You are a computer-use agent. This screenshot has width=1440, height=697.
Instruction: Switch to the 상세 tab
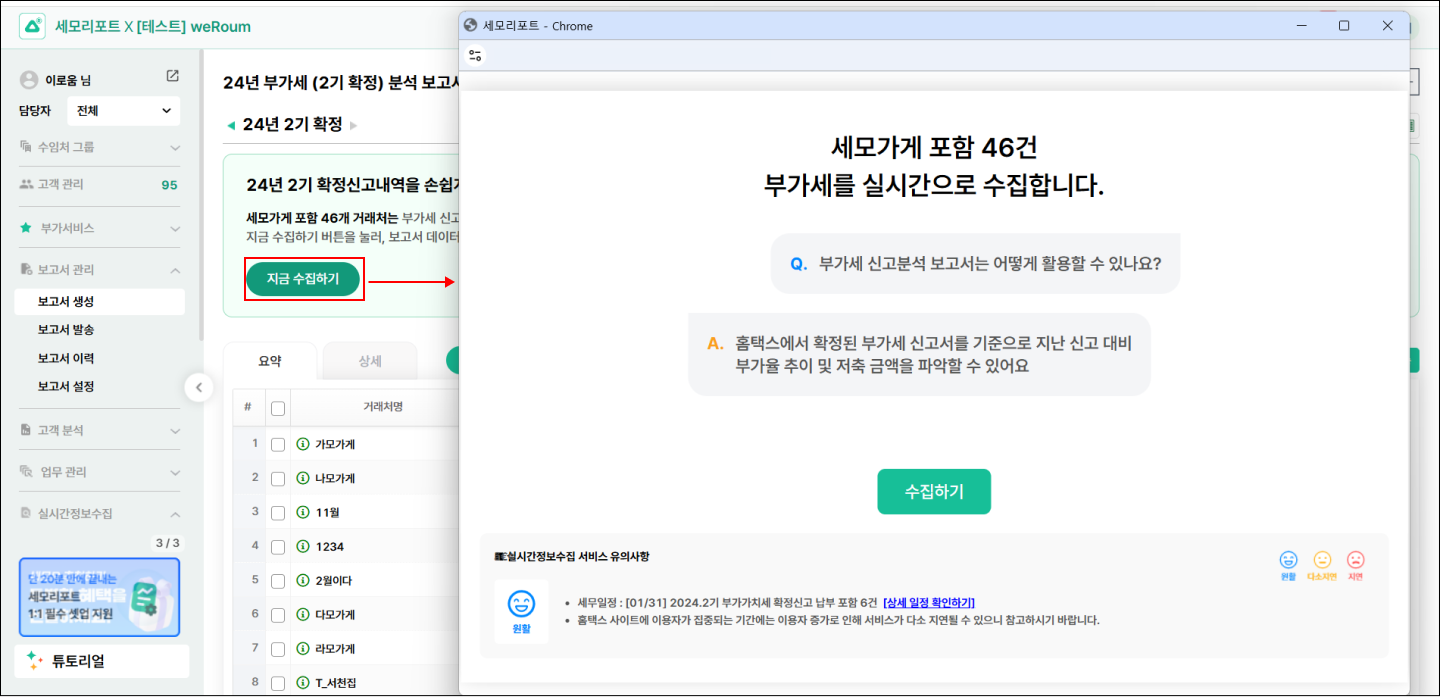click(370, 361)
